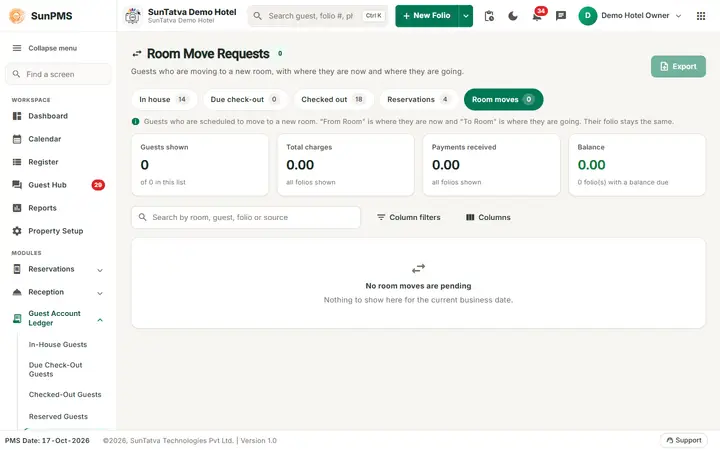This screenshot has height=450, width=720.
Task: Open the clipboard clock icon in the header
Action: (489, 16)
